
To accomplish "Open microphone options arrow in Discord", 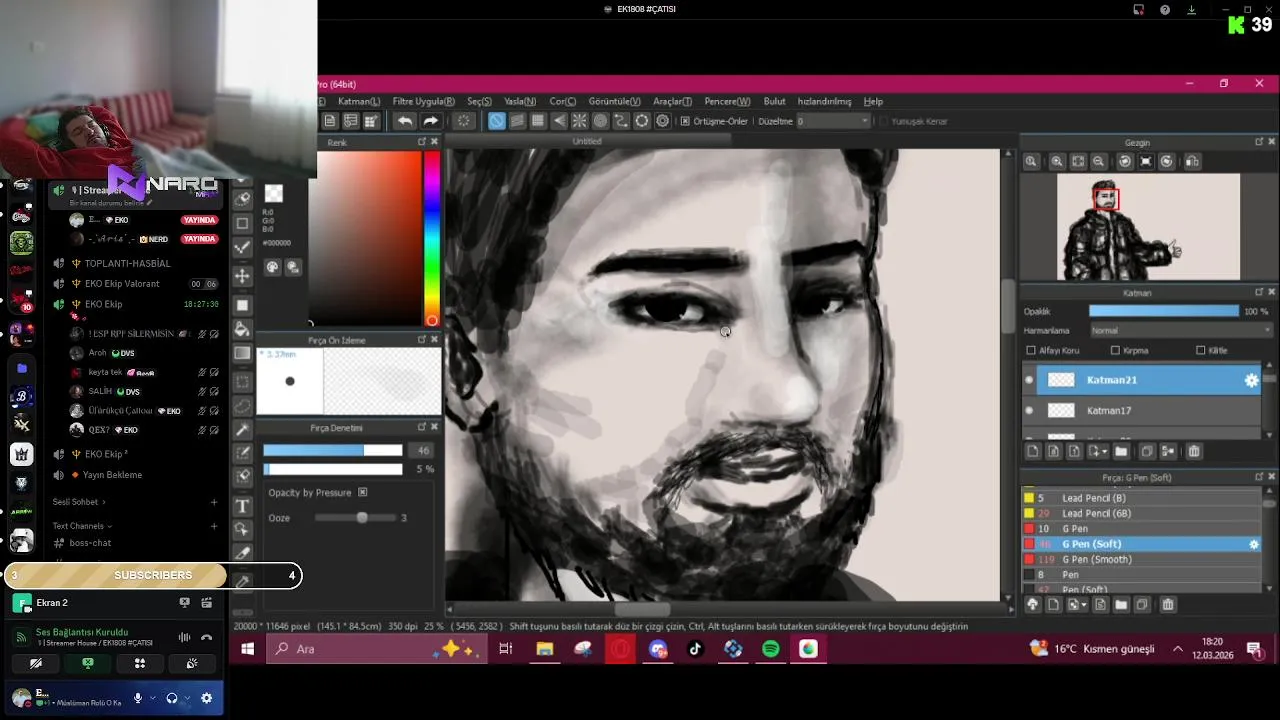I will [155, 698].
